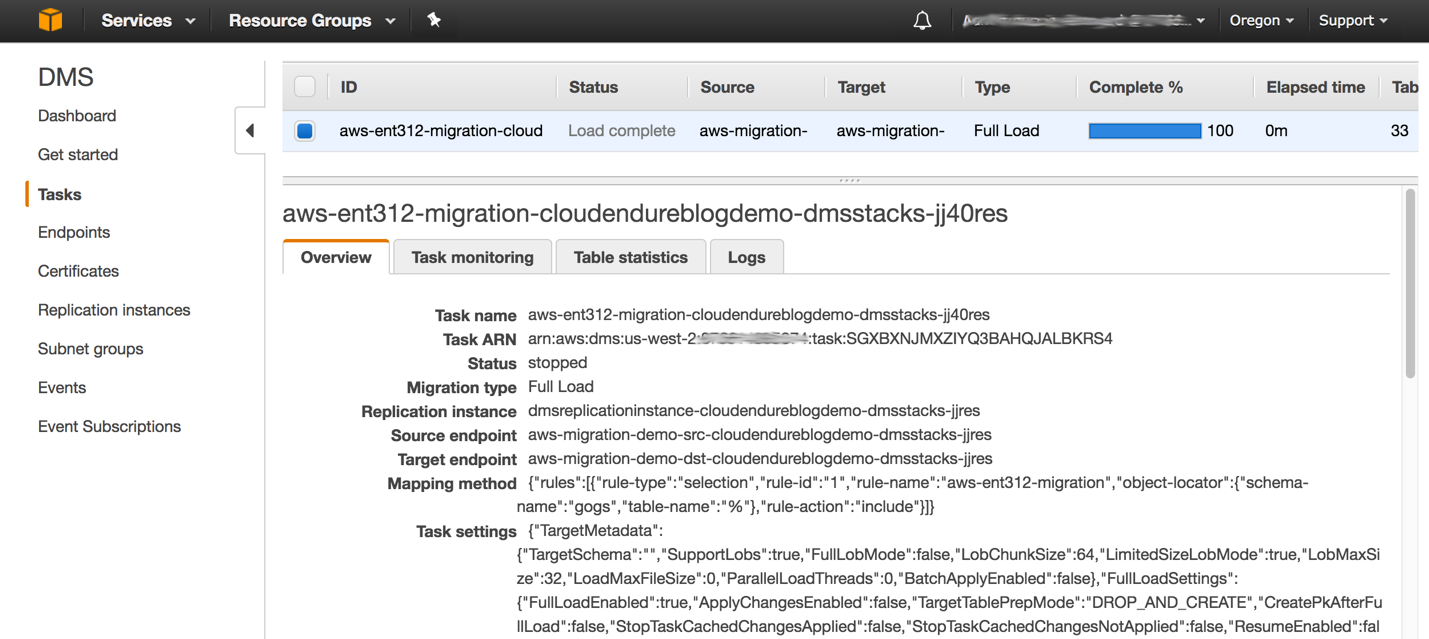Sort by the Type column header
Viewport: 1429px width, 639px height.
pos(992,87)
